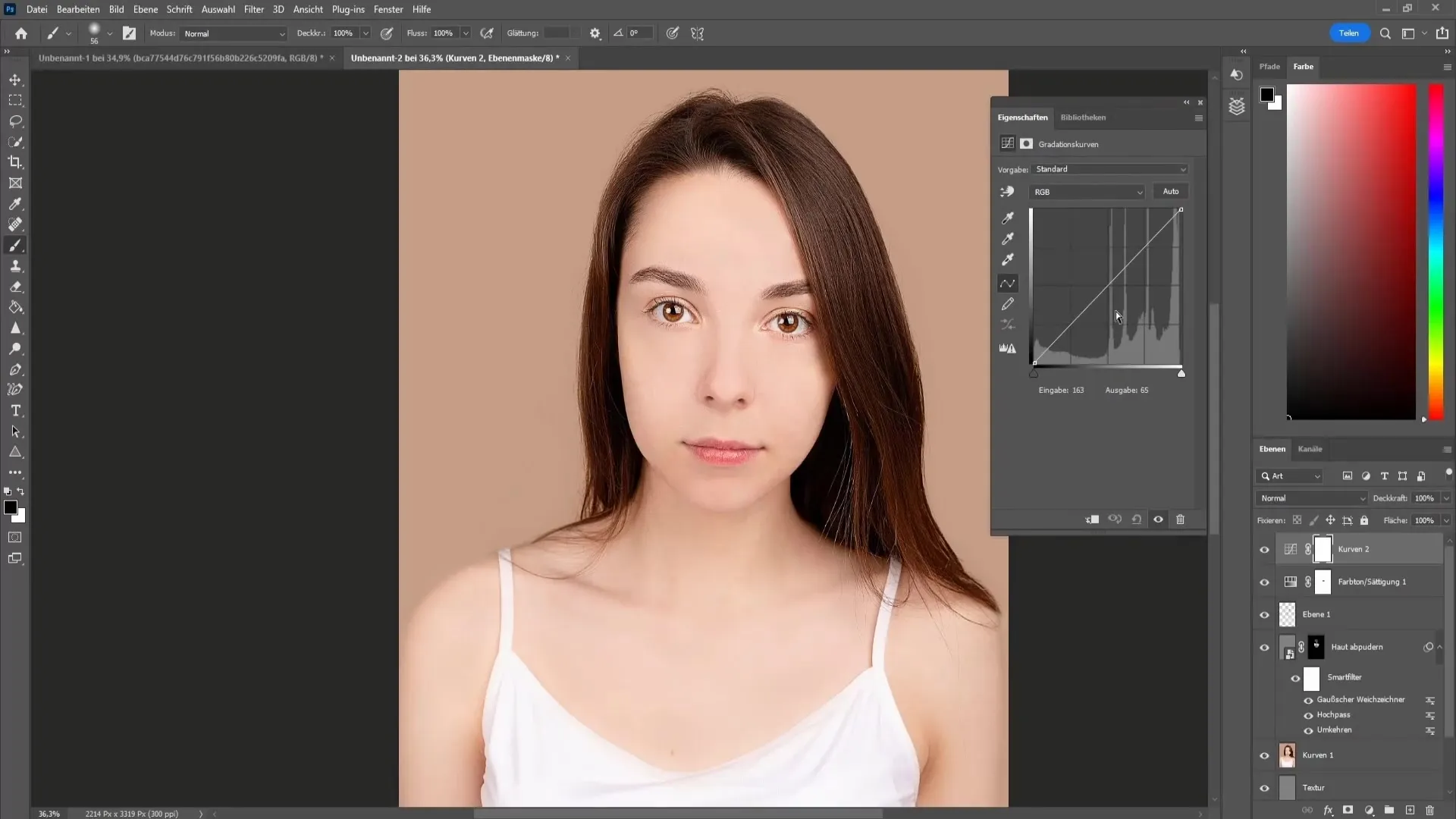Viewport: 1456px width, 819px height.
Task: Select the Path Selection tool
Action: (x=15, y=431)
